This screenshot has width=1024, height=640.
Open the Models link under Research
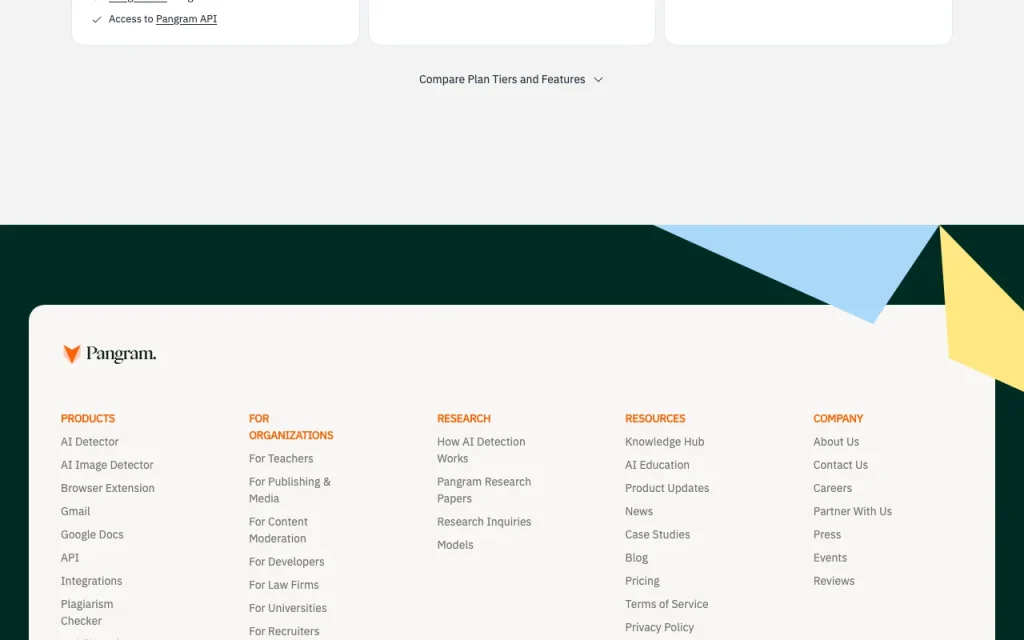pos(455,545)
